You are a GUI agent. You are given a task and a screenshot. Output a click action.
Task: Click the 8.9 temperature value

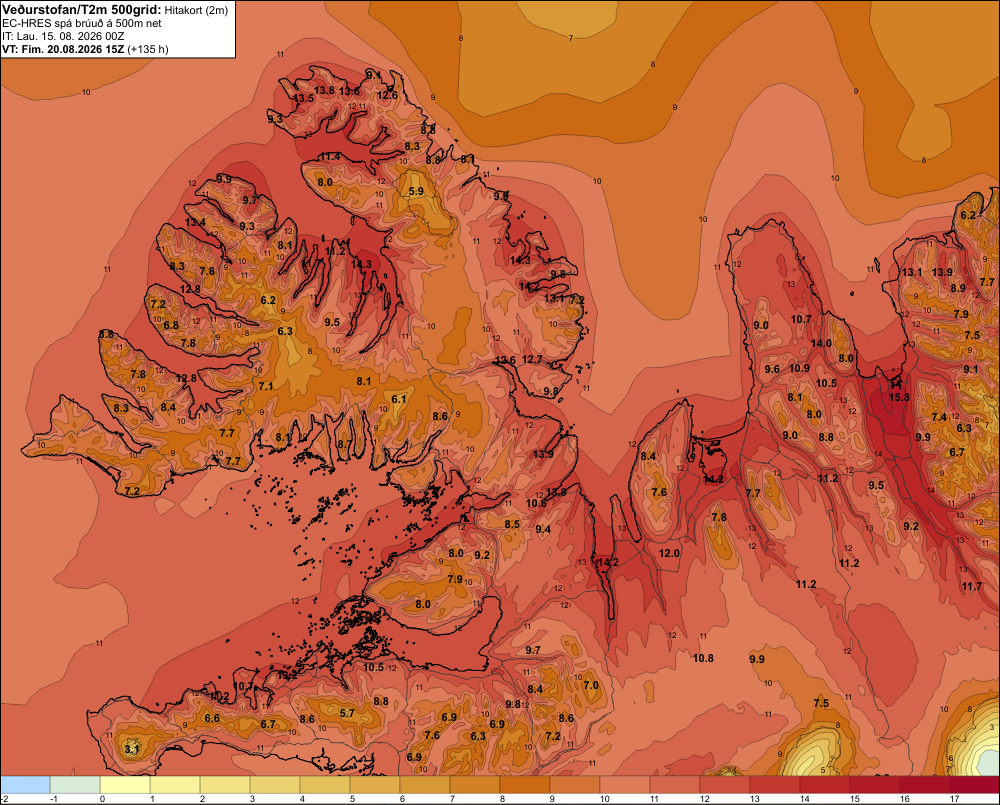tap(958, 288)
